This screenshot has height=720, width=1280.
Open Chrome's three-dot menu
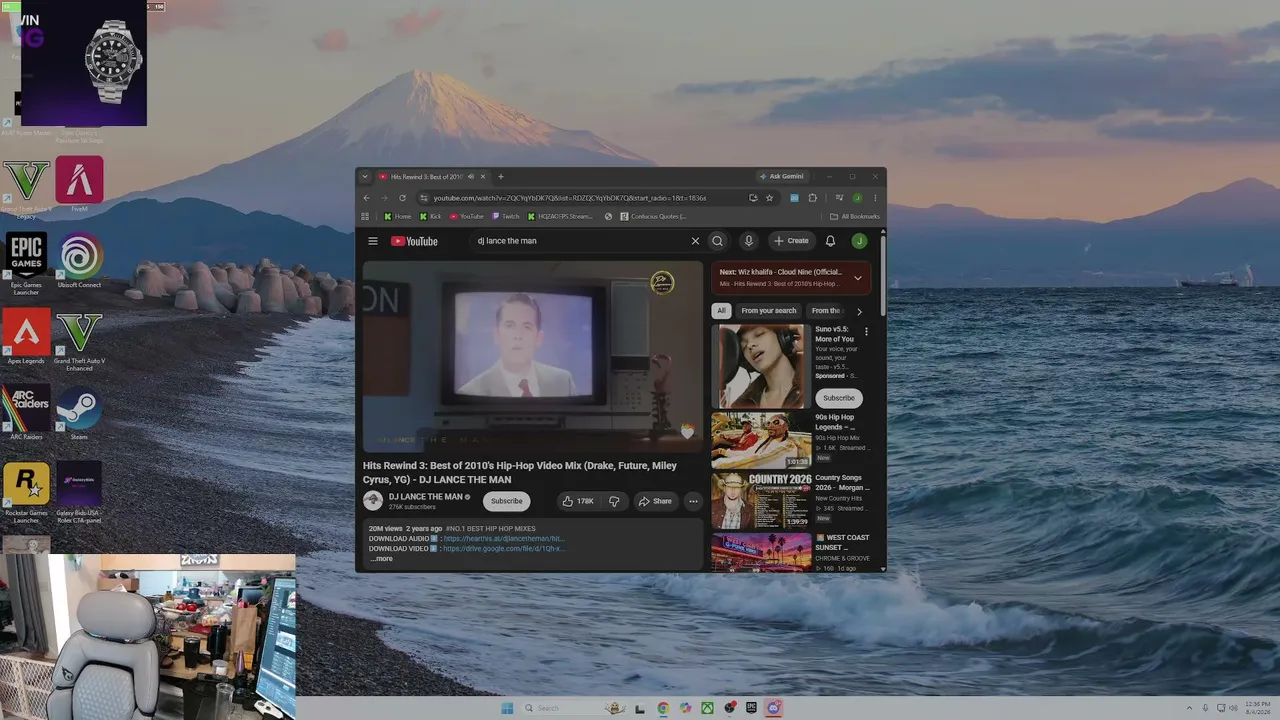click(875, 198)
